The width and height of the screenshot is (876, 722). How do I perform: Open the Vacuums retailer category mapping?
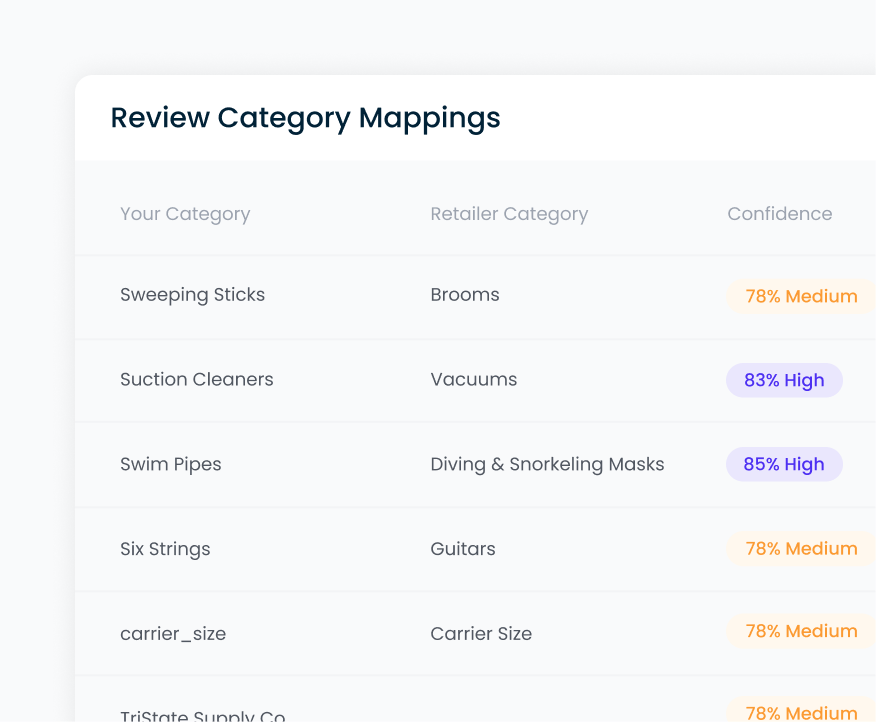pyautogui.click(x=473, y=379)
